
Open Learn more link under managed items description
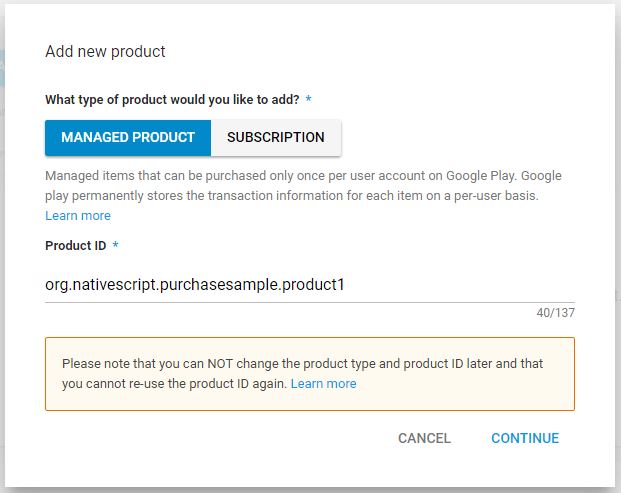78,216
